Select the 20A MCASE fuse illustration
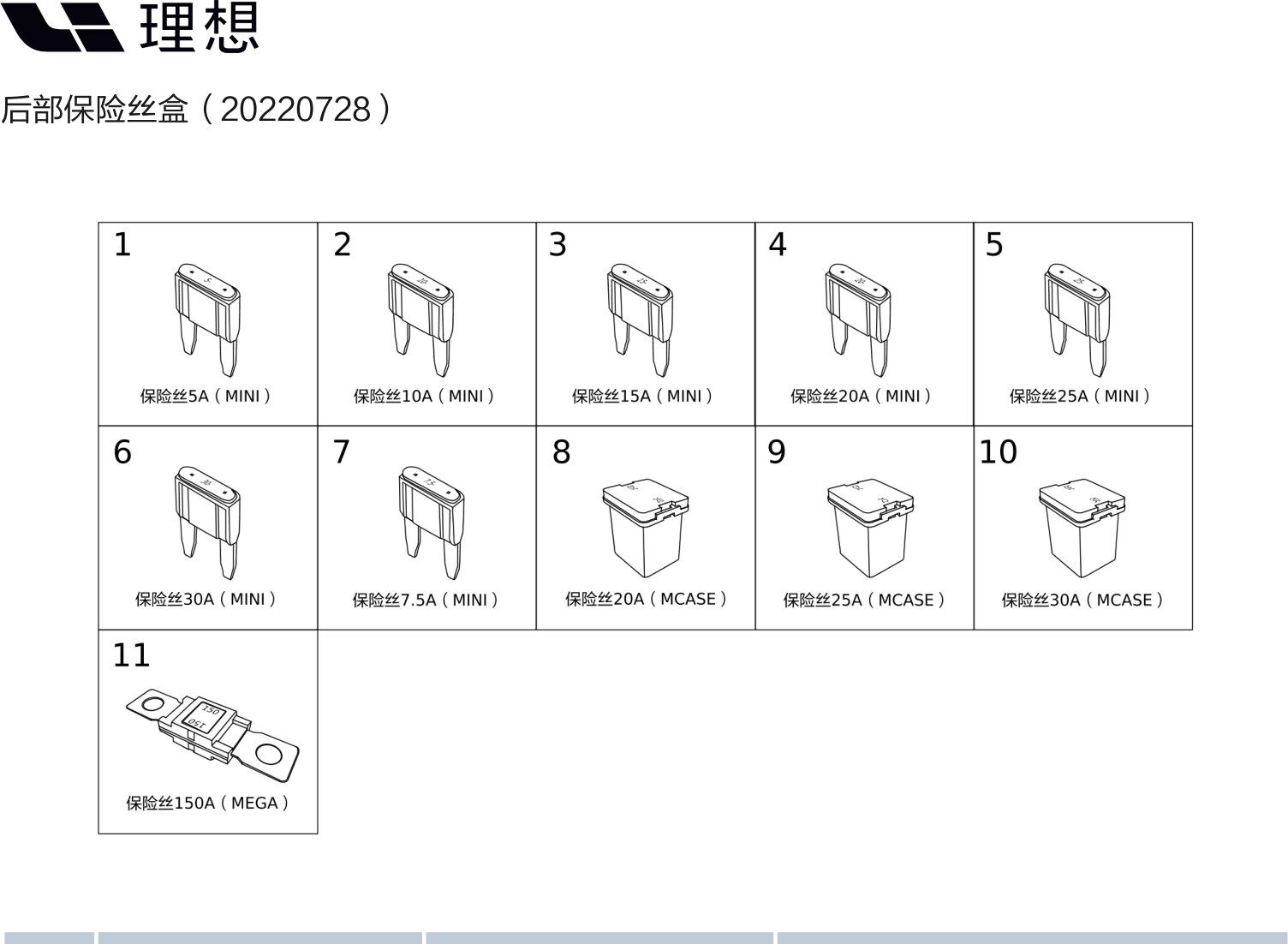The image size is (1288, 944). pyautogui.click(x=646, y=528)
